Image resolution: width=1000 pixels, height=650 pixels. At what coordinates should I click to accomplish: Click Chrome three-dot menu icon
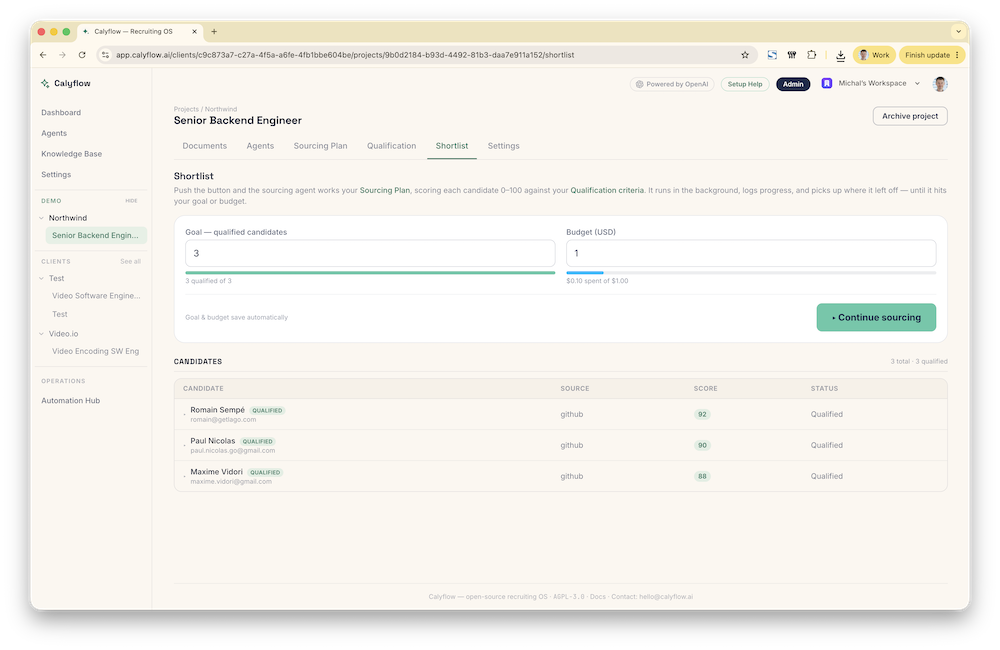957,55
